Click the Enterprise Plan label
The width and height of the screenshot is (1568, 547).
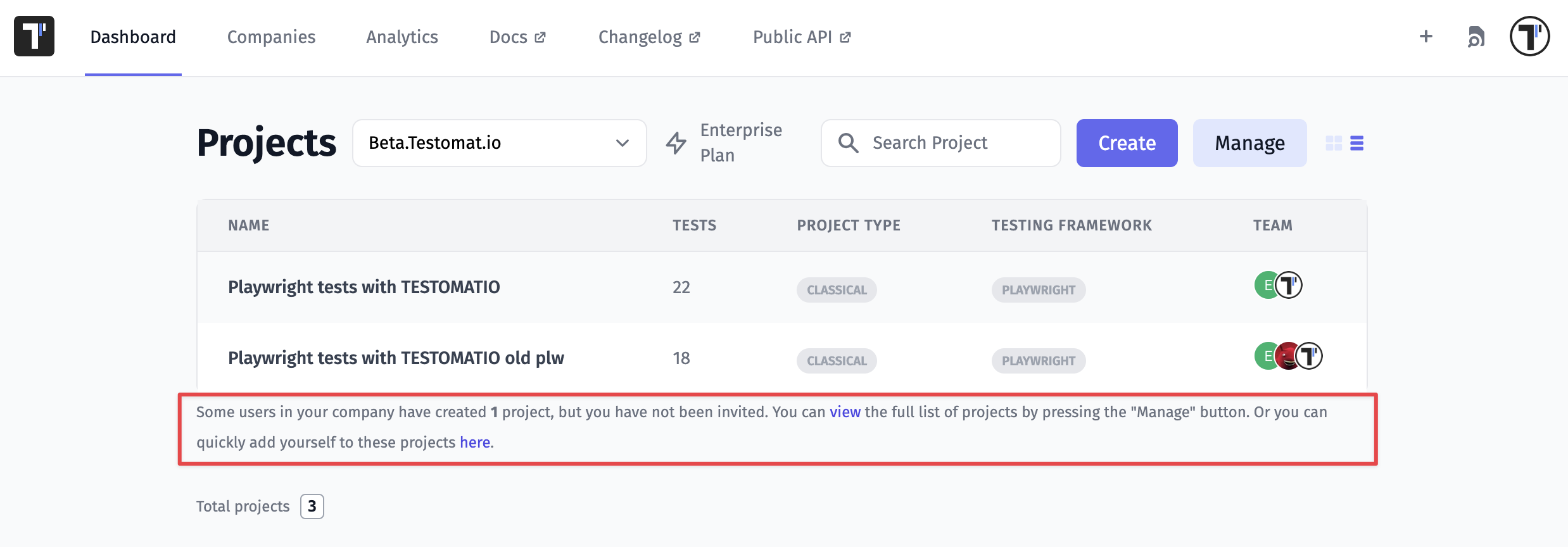coord(741,142)
